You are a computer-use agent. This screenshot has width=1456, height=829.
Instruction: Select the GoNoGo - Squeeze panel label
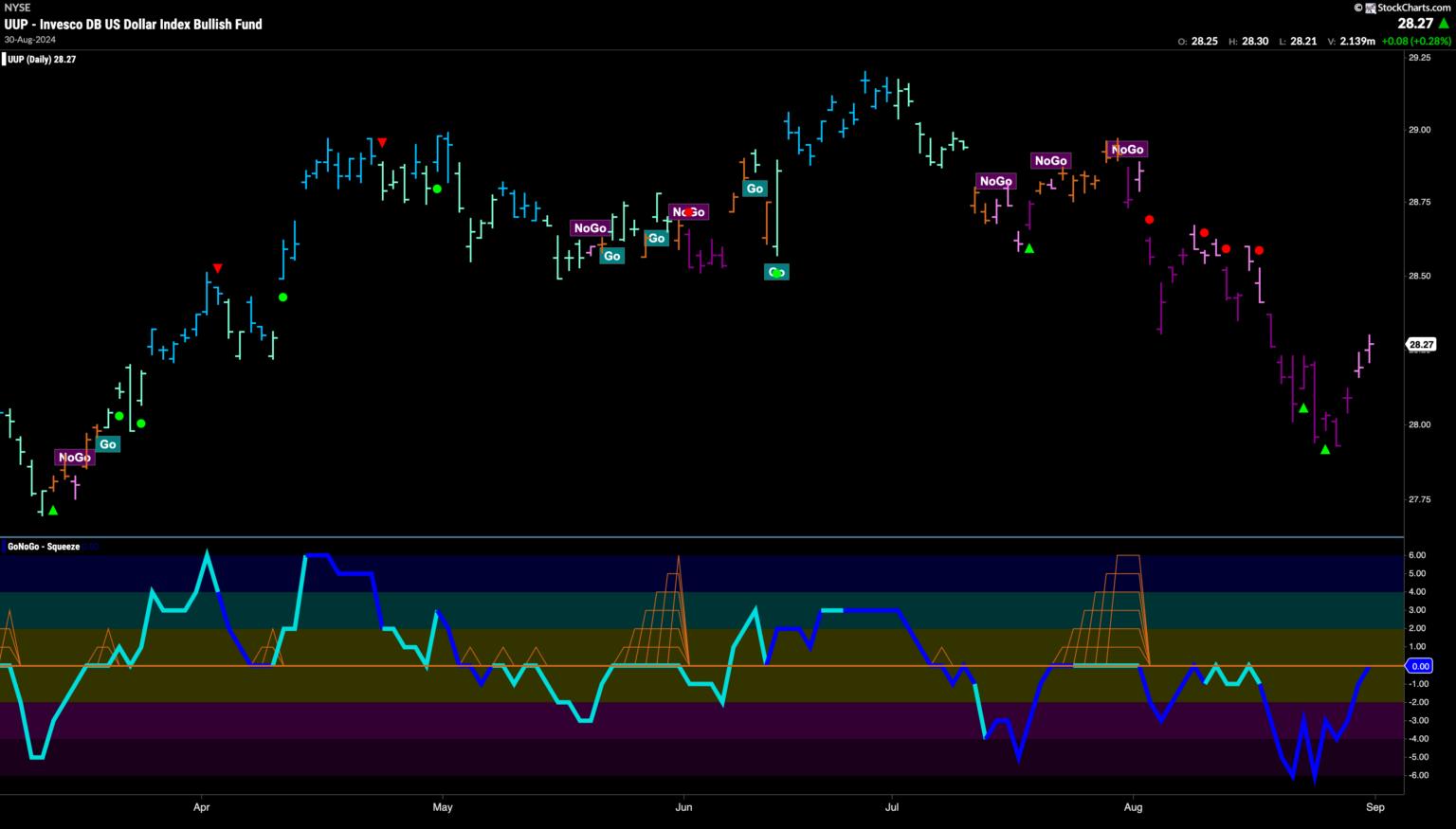click(44, 547)
